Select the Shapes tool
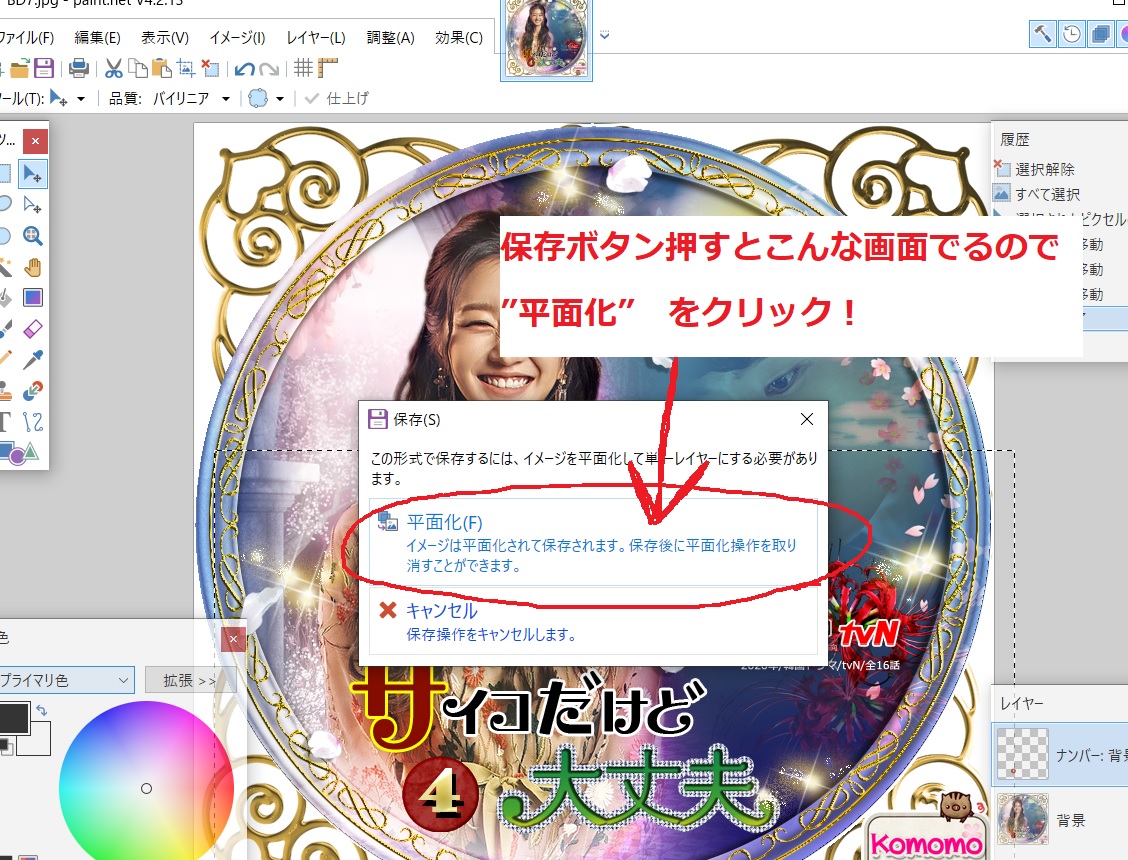 click(20, 453)
